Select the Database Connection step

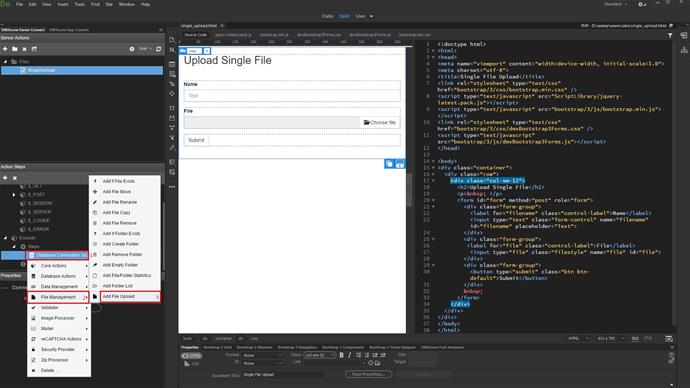(x=58, y=255)
